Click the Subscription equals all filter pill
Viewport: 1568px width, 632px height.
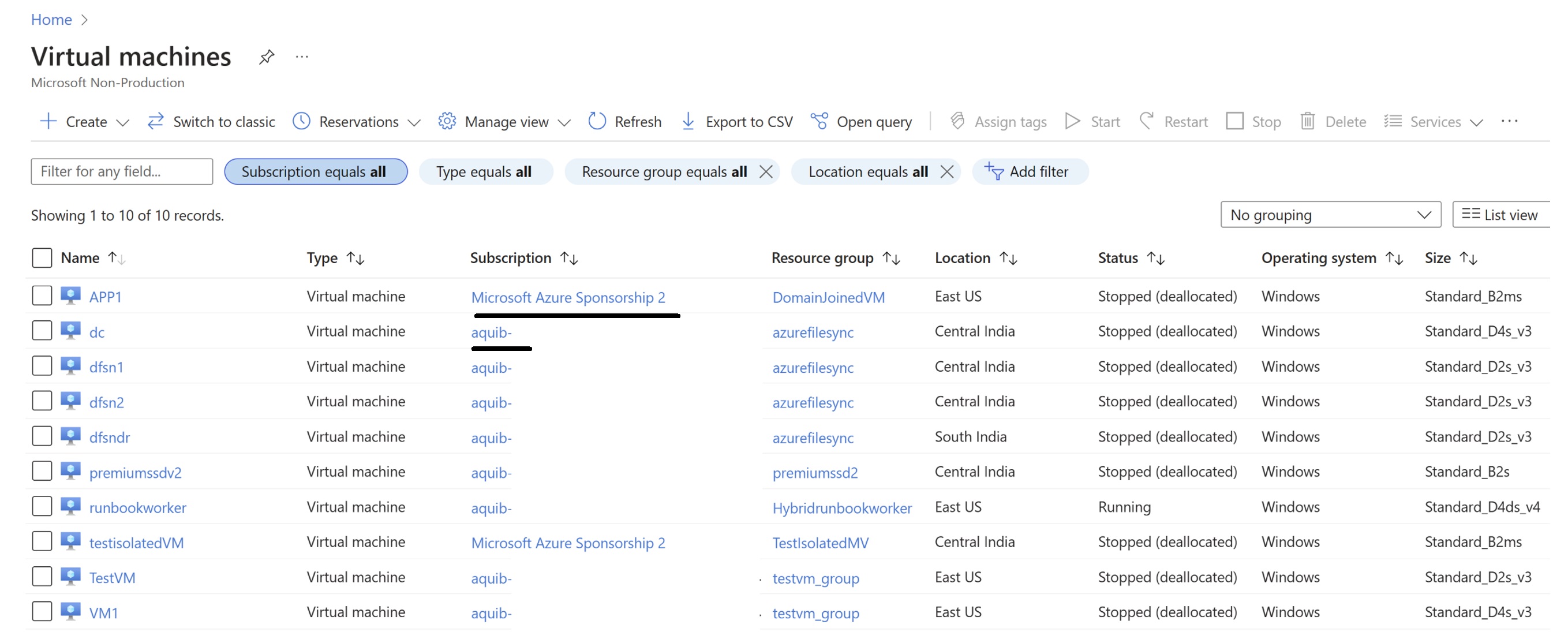tap(315, 171)
